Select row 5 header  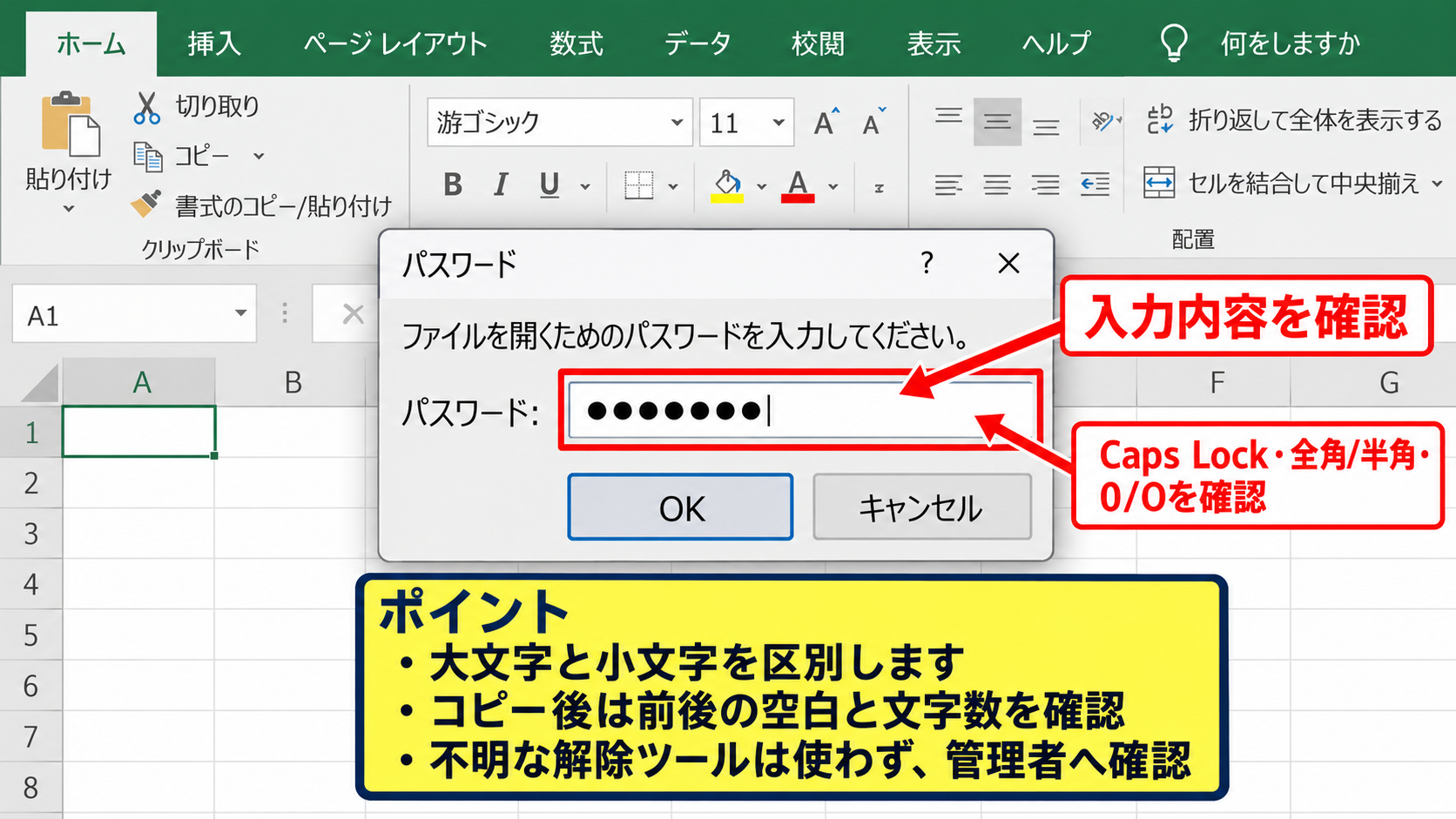click(30, 634)
